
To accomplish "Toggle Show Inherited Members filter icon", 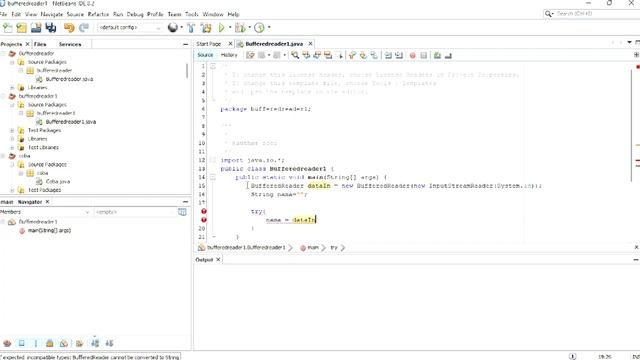I will 7,343.
